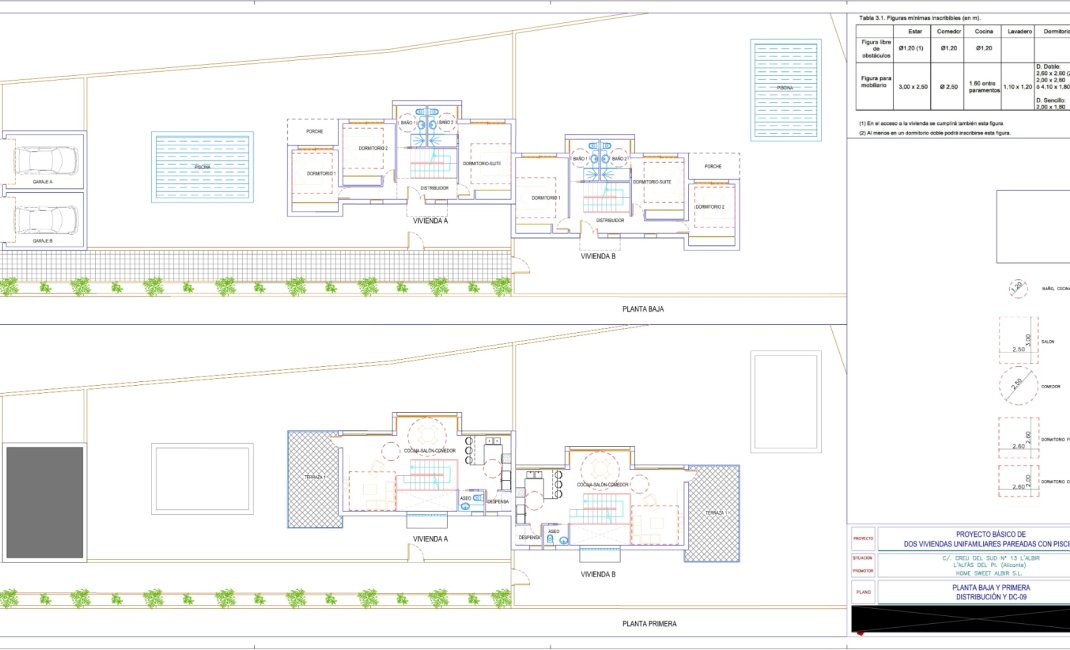Select VIVIENDA B label in ground floor plan

pyautogui.click(x=598, y=256)
